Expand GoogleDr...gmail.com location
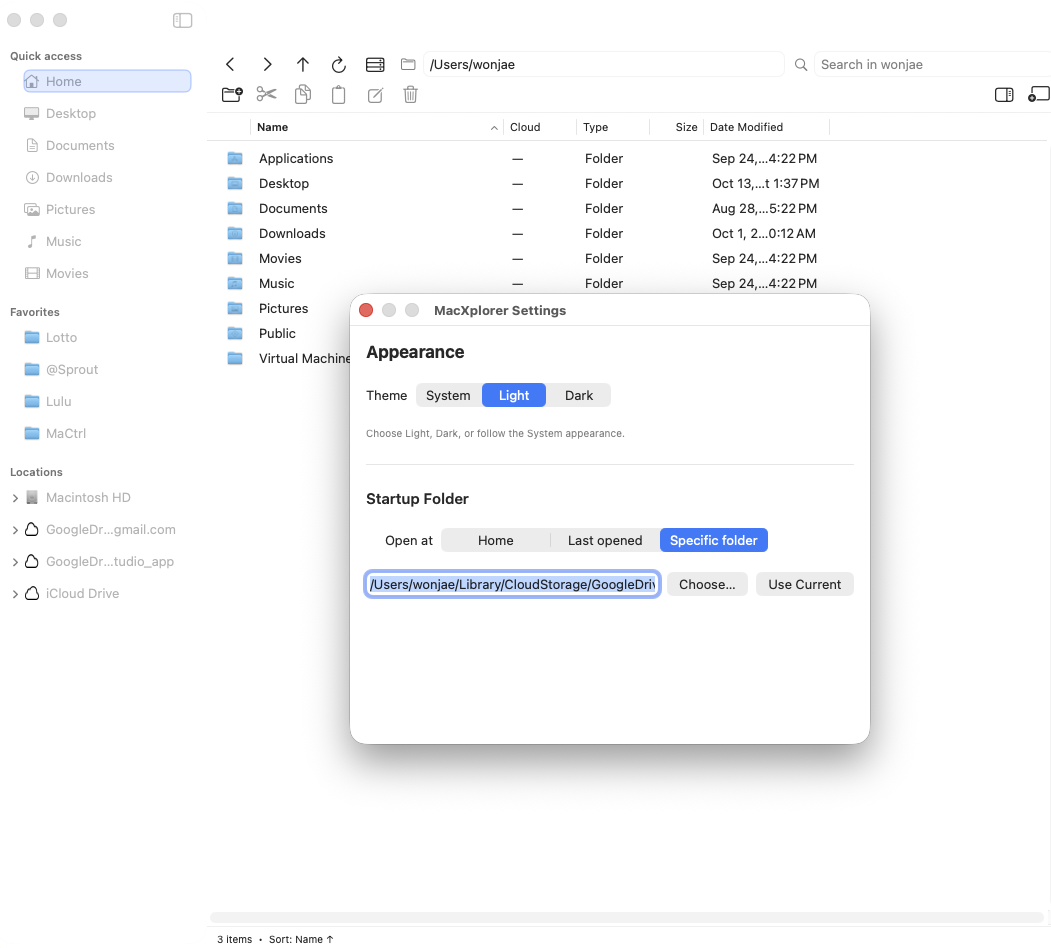Image resolution: width=1051 pixels, height=948 pixels. point(15,530)
